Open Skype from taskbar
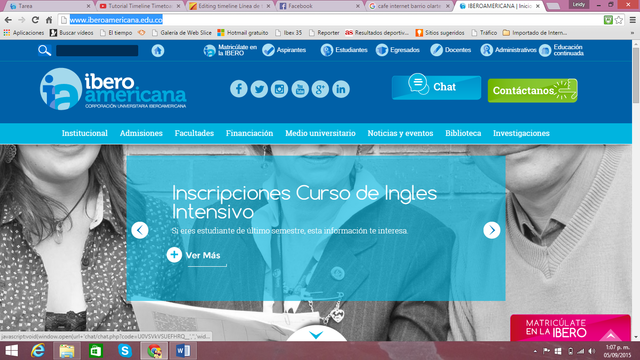 tap(125, 351)
